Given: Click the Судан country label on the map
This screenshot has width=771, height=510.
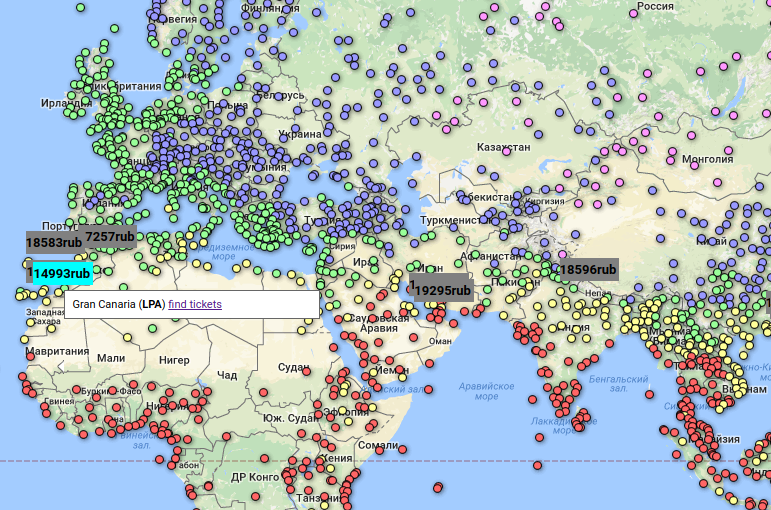Looking at the screenshot, I should click(293, 366).
